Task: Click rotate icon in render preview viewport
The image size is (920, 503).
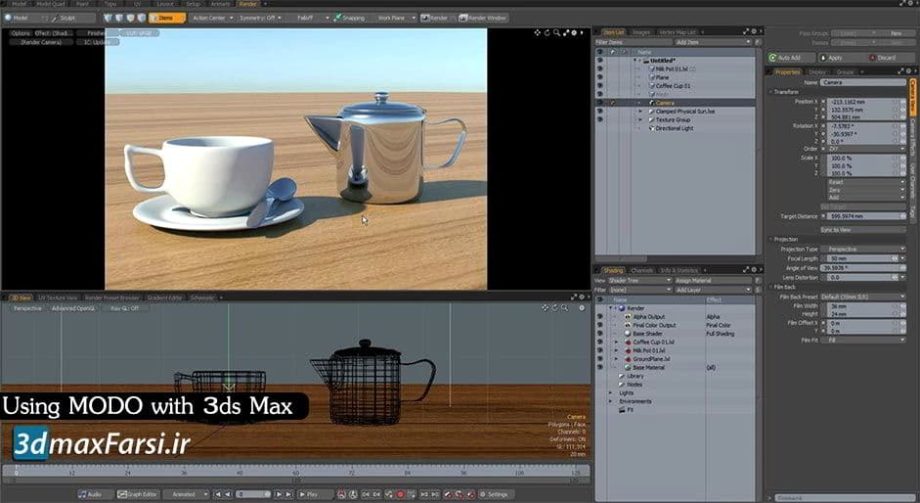Action: 547,33
